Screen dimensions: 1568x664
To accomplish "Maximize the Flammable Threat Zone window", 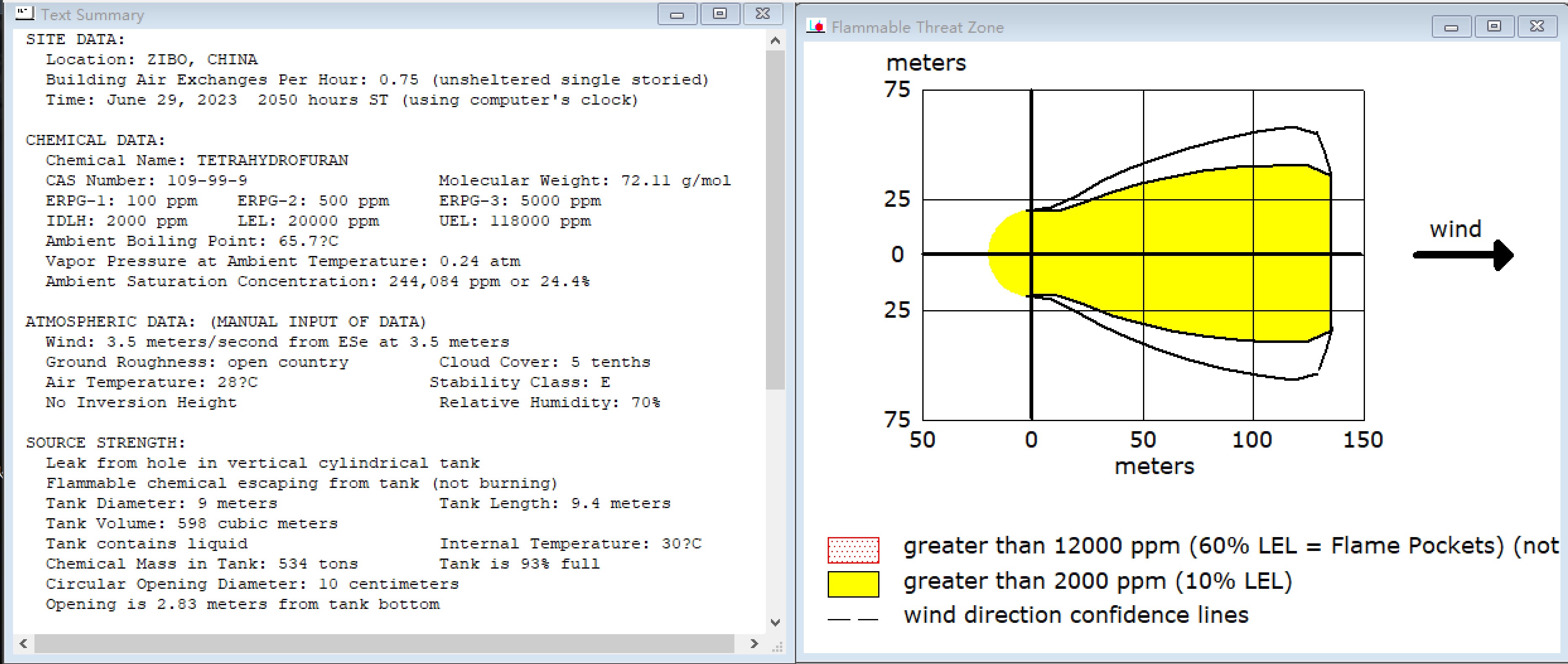I will 1494,27.
